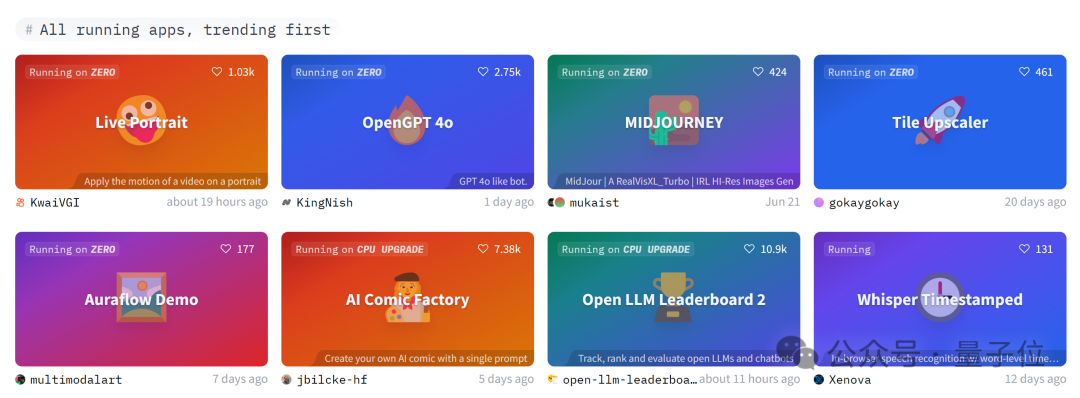Click the 7.38k like count
This screenshot has width=1080, height=398.
[x=508, y=249]
